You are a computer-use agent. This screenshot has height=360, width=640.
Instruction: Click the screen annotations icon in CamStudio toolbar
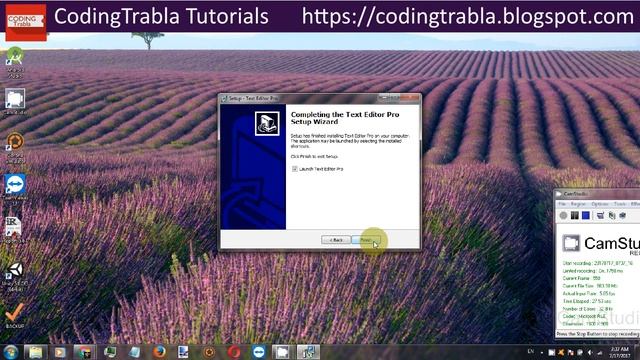pyautogui.click(x=600, y=216)
